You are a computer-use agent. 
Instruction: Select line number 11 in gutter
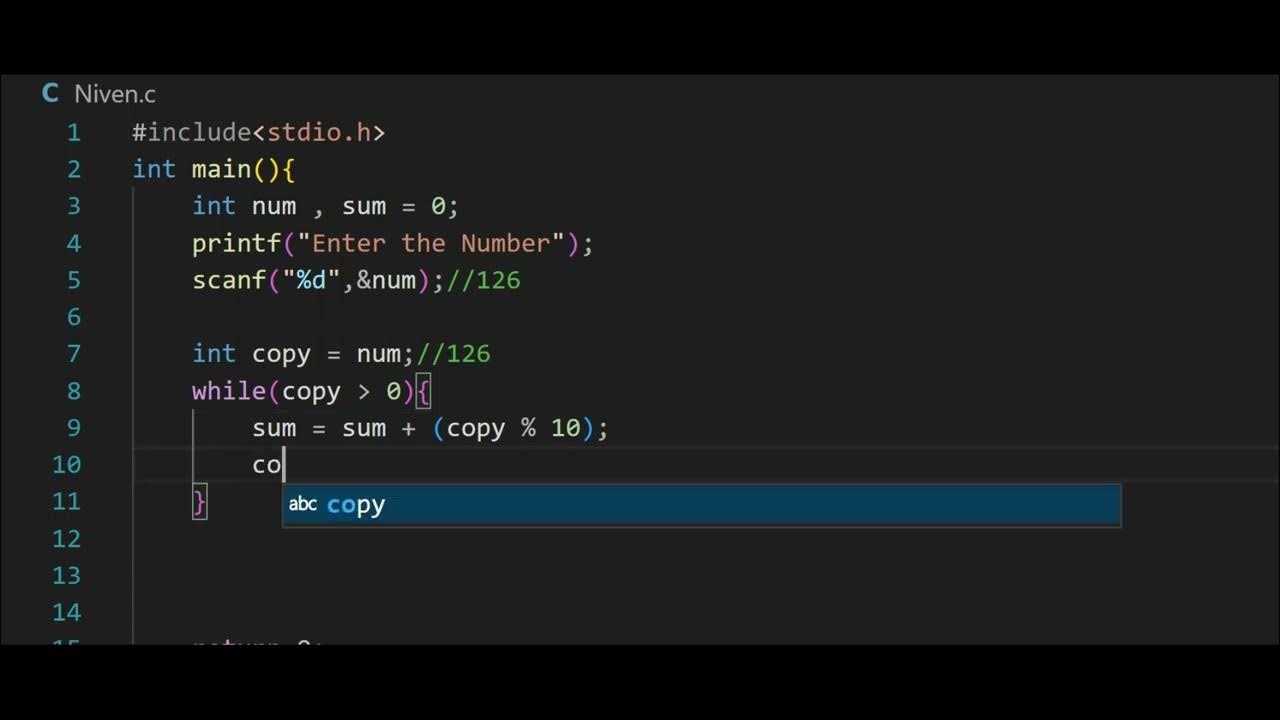click(66, 502)
